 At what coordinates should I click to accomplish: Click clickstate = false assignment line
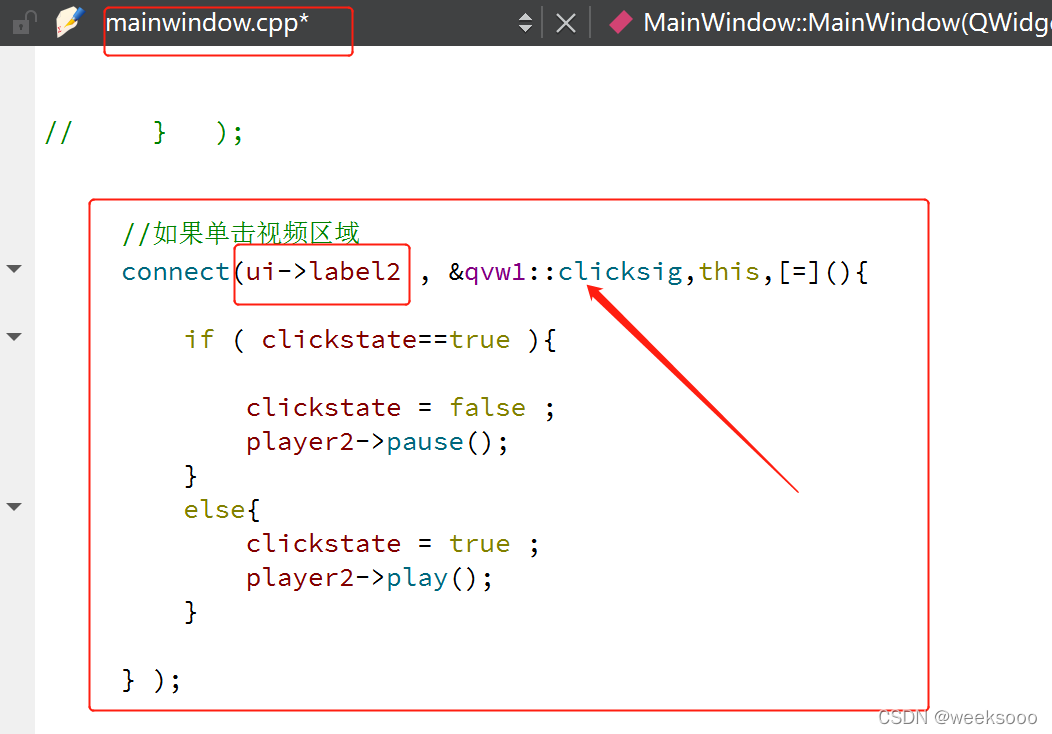(x=401, y=407)
